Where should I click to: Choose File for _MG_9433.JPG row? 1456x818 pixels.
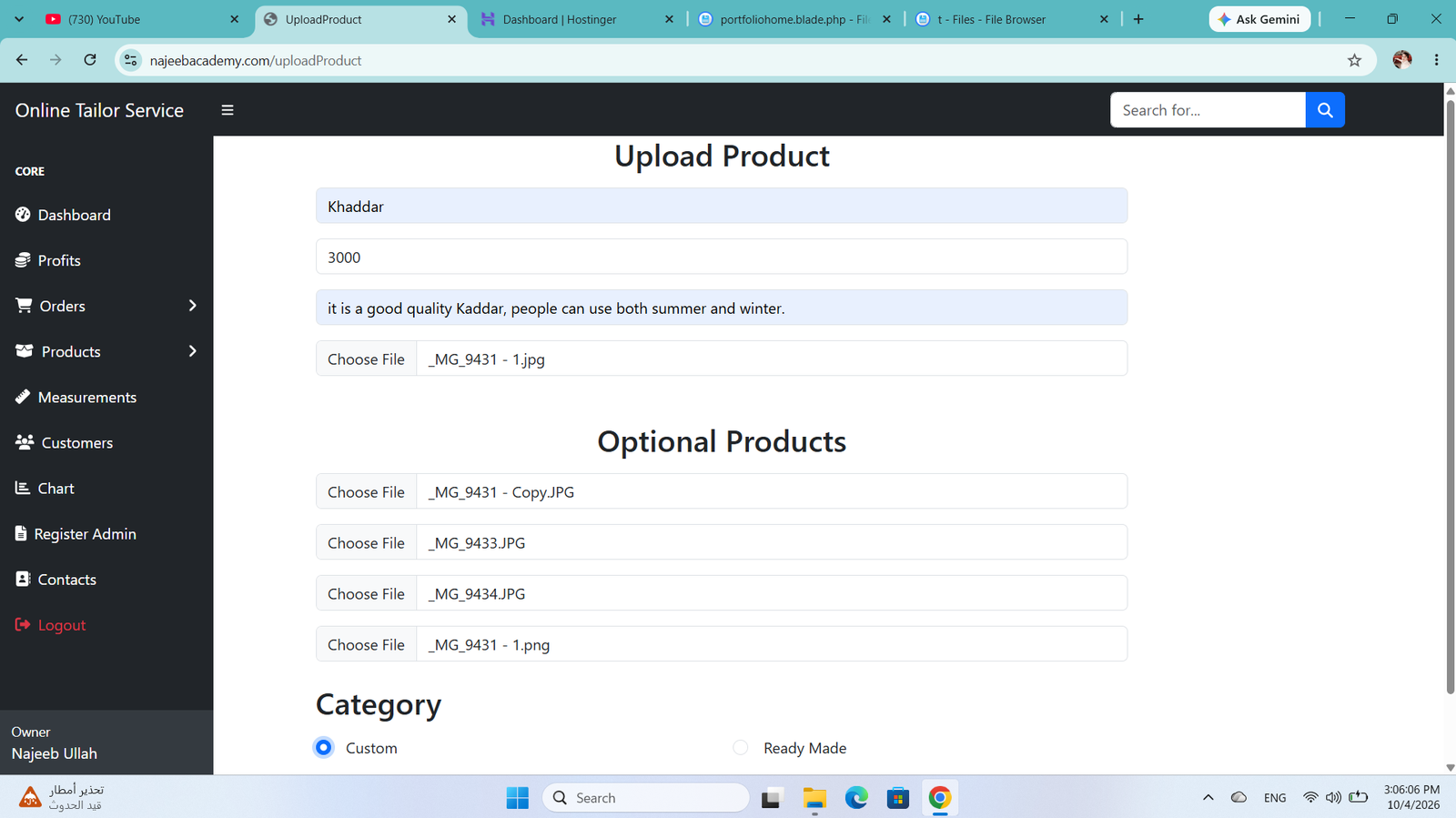(x=366, y=542)
